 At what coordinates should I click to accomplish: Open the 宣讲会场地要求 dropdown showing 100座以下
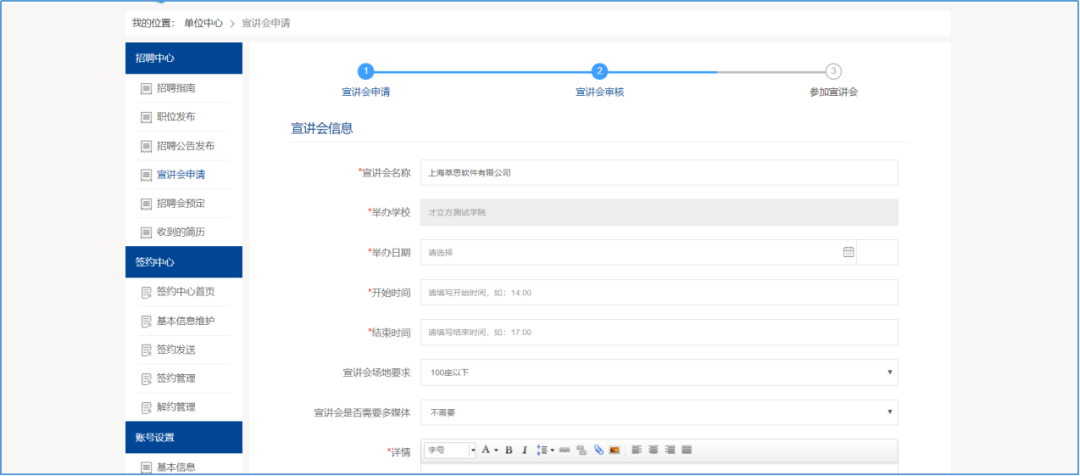[x=658, y=373]
